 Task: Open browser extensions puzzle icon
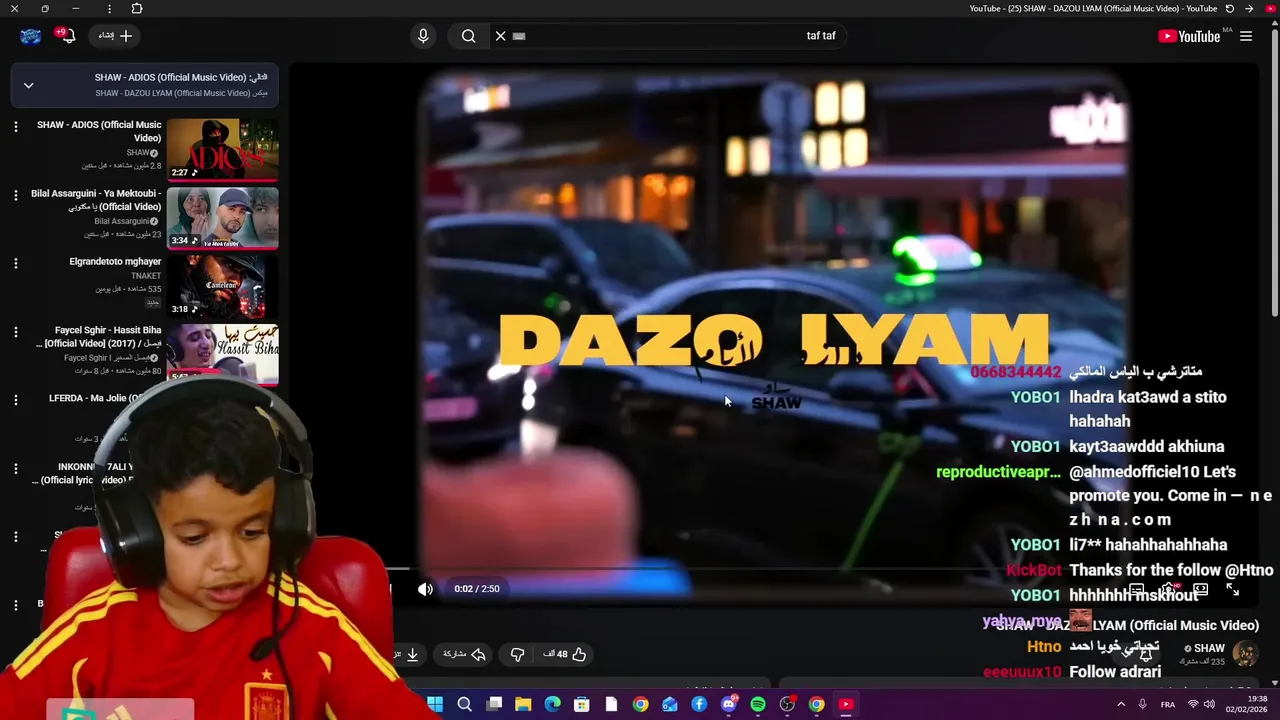pos(137,8)
